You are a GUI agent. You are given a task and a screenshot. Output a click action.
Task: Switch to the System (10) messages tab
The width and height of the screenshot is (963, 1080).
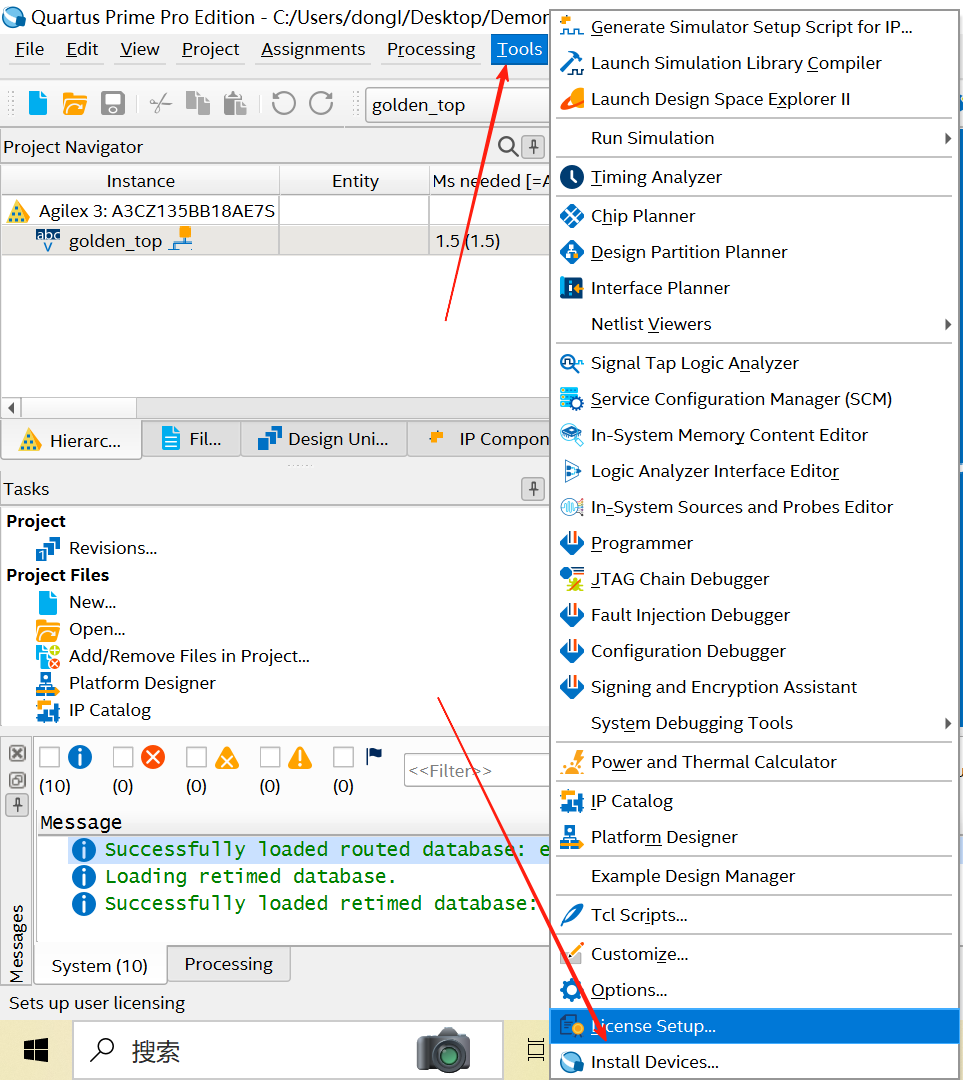point(100,966)
